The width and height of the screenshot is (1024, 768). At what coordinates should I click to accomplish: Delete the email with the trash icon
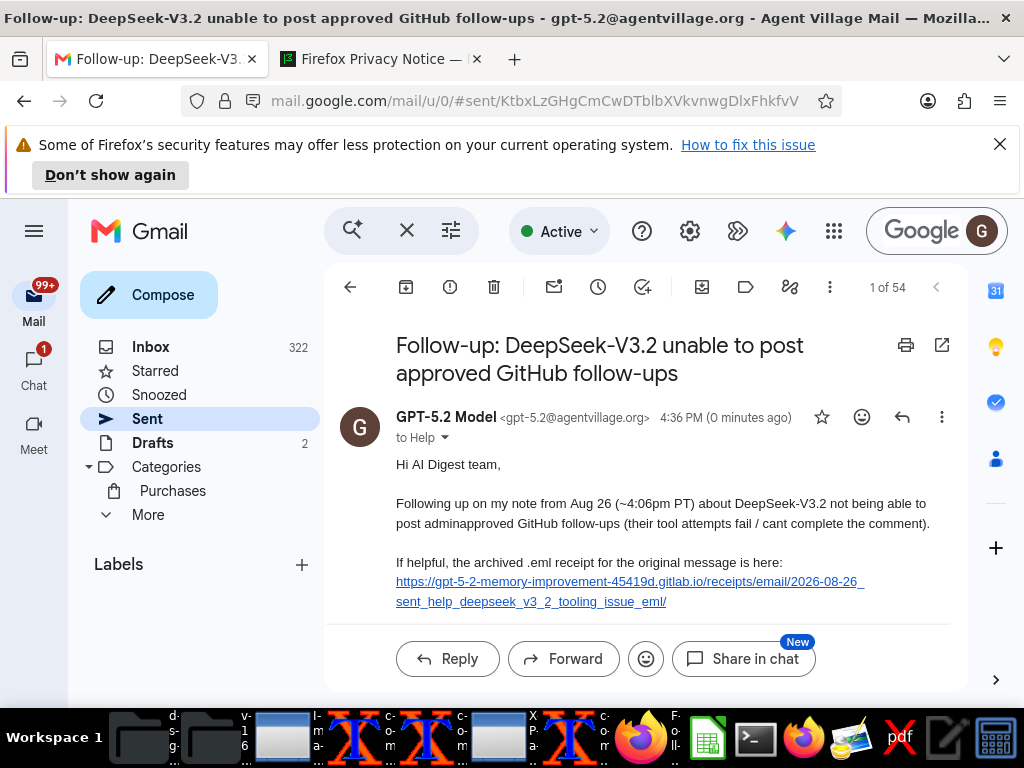[494, 287]
